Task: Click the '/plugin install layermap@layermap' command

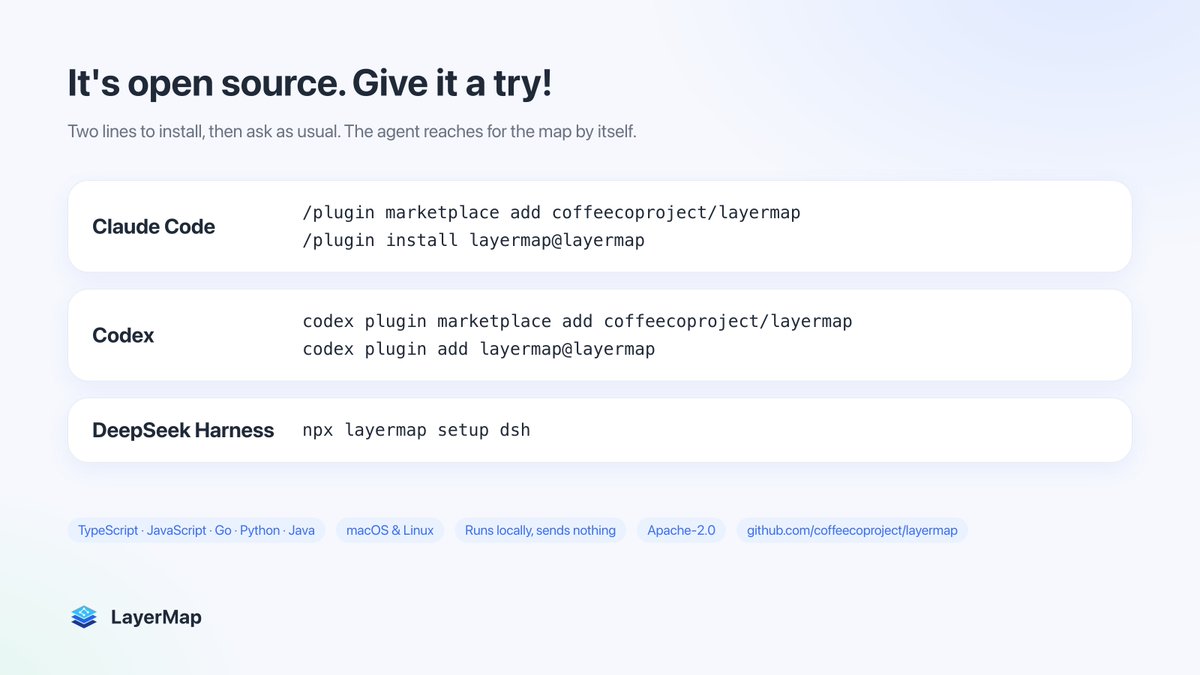Action: point(473,240)
